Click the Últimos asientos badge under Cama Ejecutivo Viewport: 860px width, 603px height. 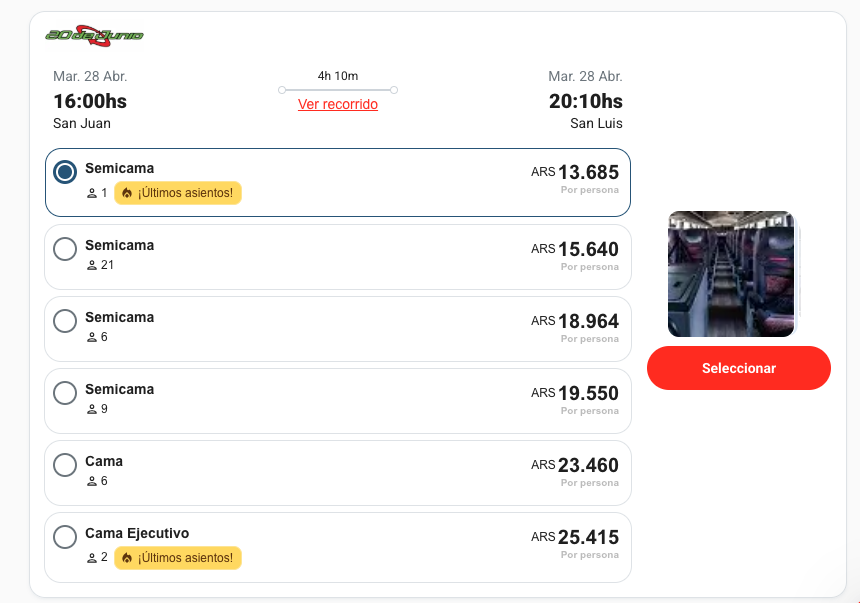[178, 558]
